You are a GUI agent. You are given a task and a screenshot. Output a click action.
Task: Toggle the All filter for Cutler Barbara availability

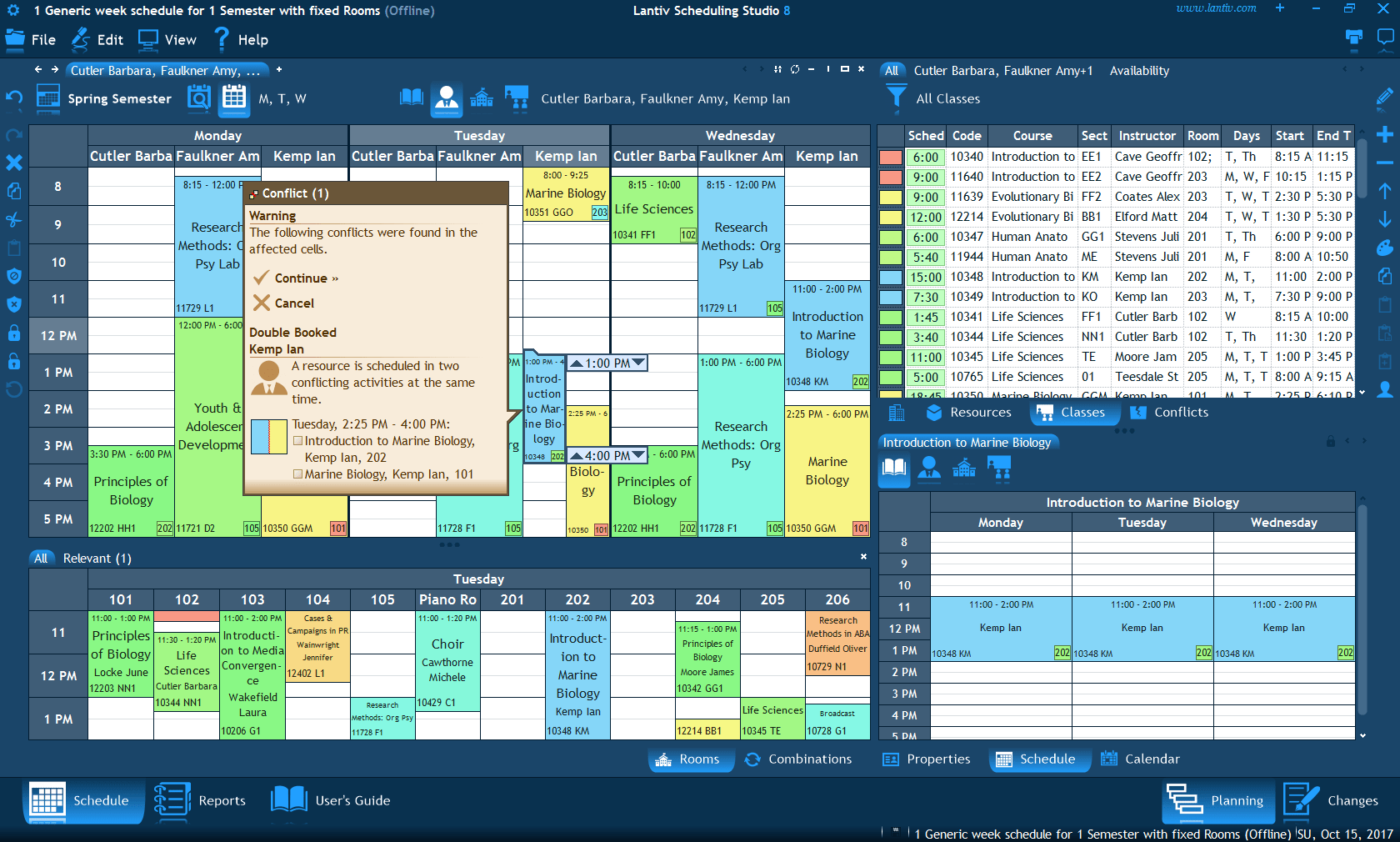[892, 71]
